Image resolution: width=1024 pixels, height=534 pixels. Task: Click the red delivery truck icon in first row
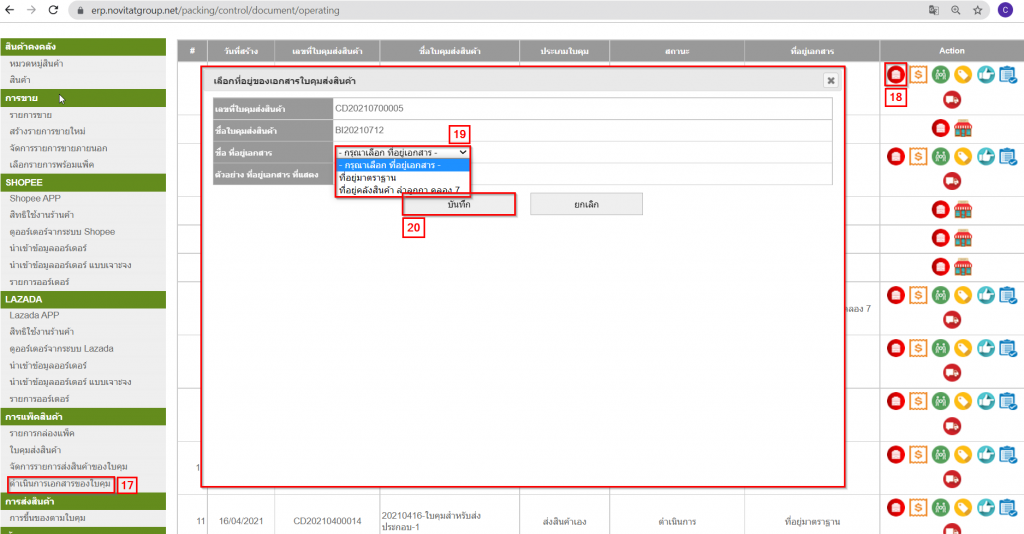click(952, 98)
